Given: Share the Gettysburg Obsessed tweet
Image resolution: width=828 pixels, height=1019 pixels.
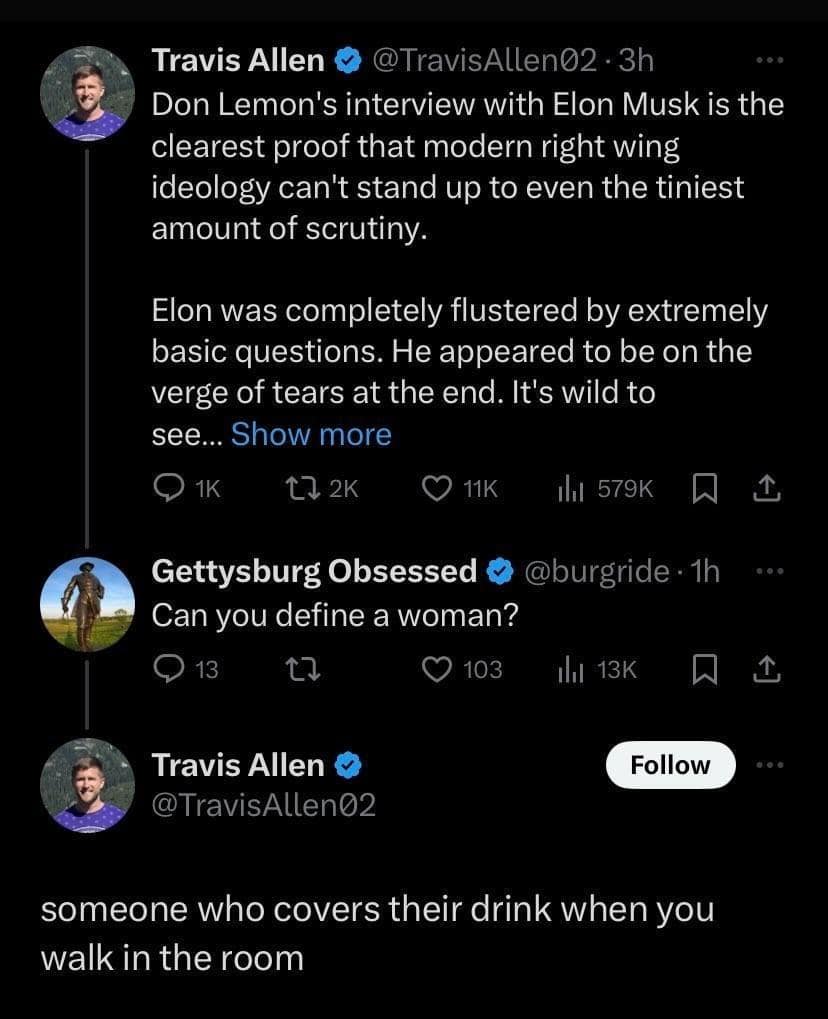Looking at the screenshot, I should (x=765, y=669).
